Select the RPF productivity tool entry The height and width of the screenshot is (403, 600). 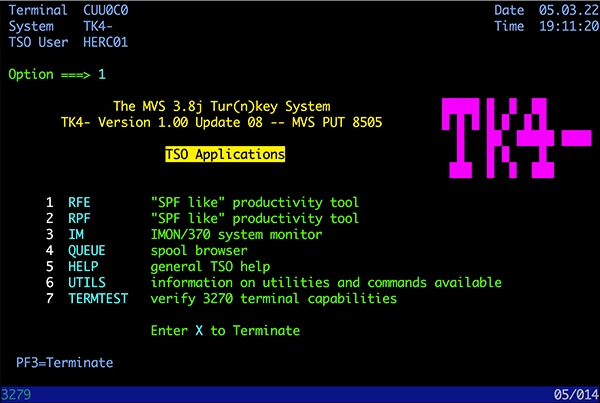coord(79,219)
